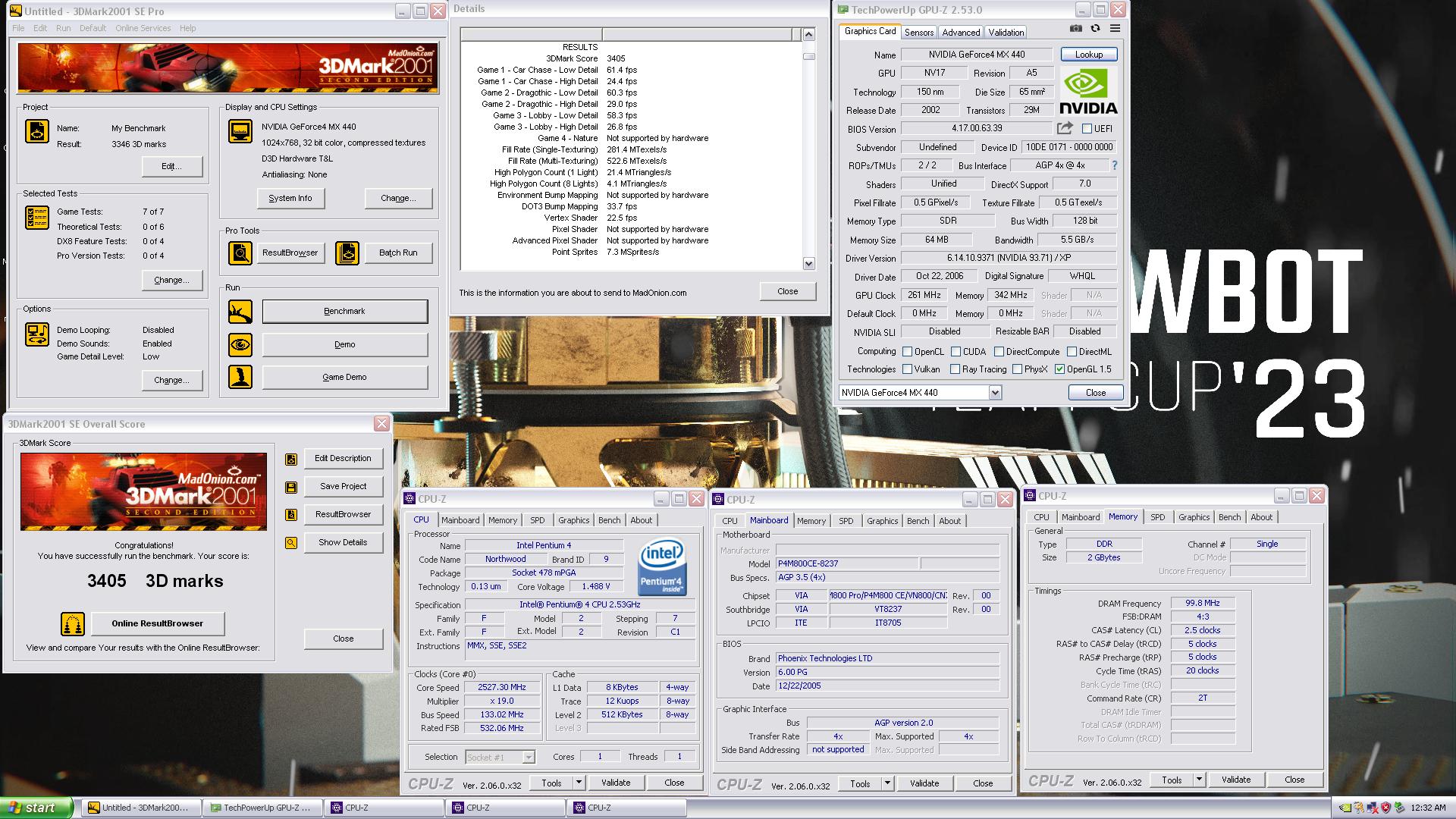Viewport: 1456px width, 819px height.
Task: Click the Game Demo joystick icon
Action: tap(240, 377)
